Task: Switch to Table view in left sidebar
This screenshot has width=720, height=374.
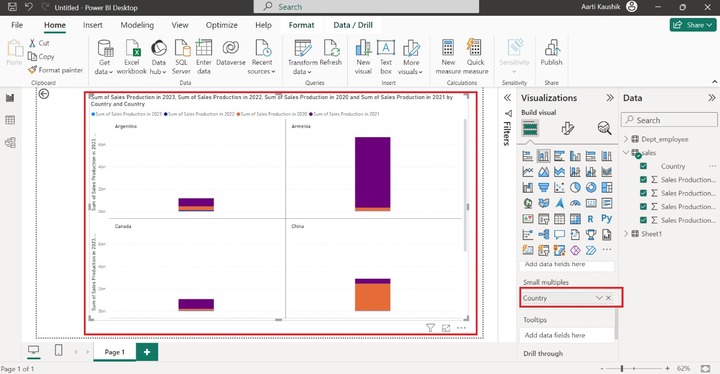Action: [10, 120]
